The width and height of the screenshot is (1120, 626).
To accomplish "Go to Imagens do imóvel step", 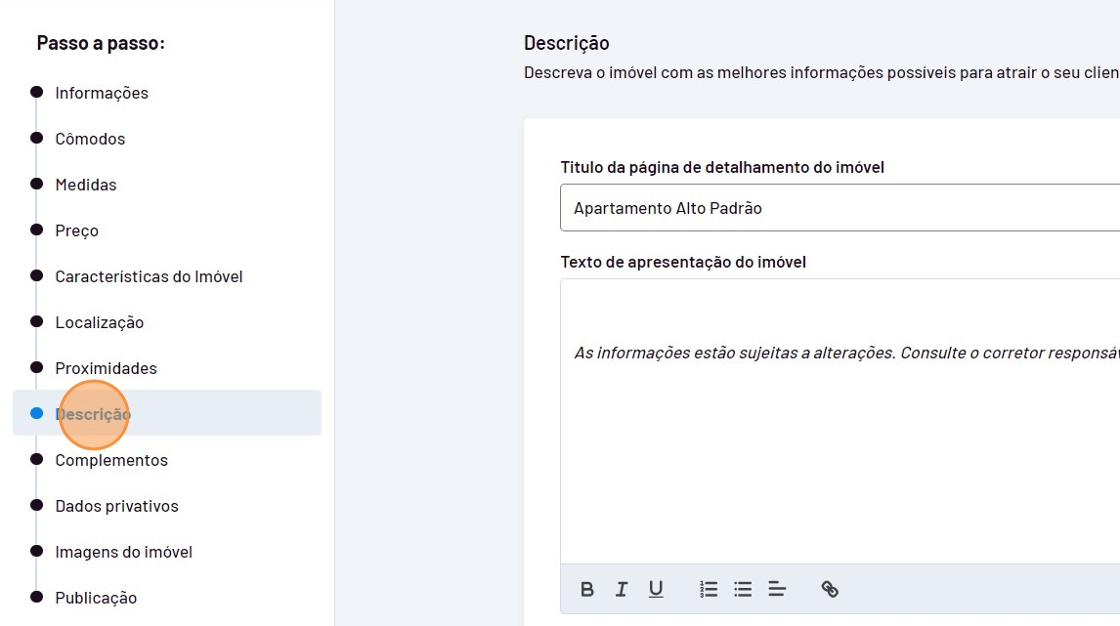I will tap(124, 552).
